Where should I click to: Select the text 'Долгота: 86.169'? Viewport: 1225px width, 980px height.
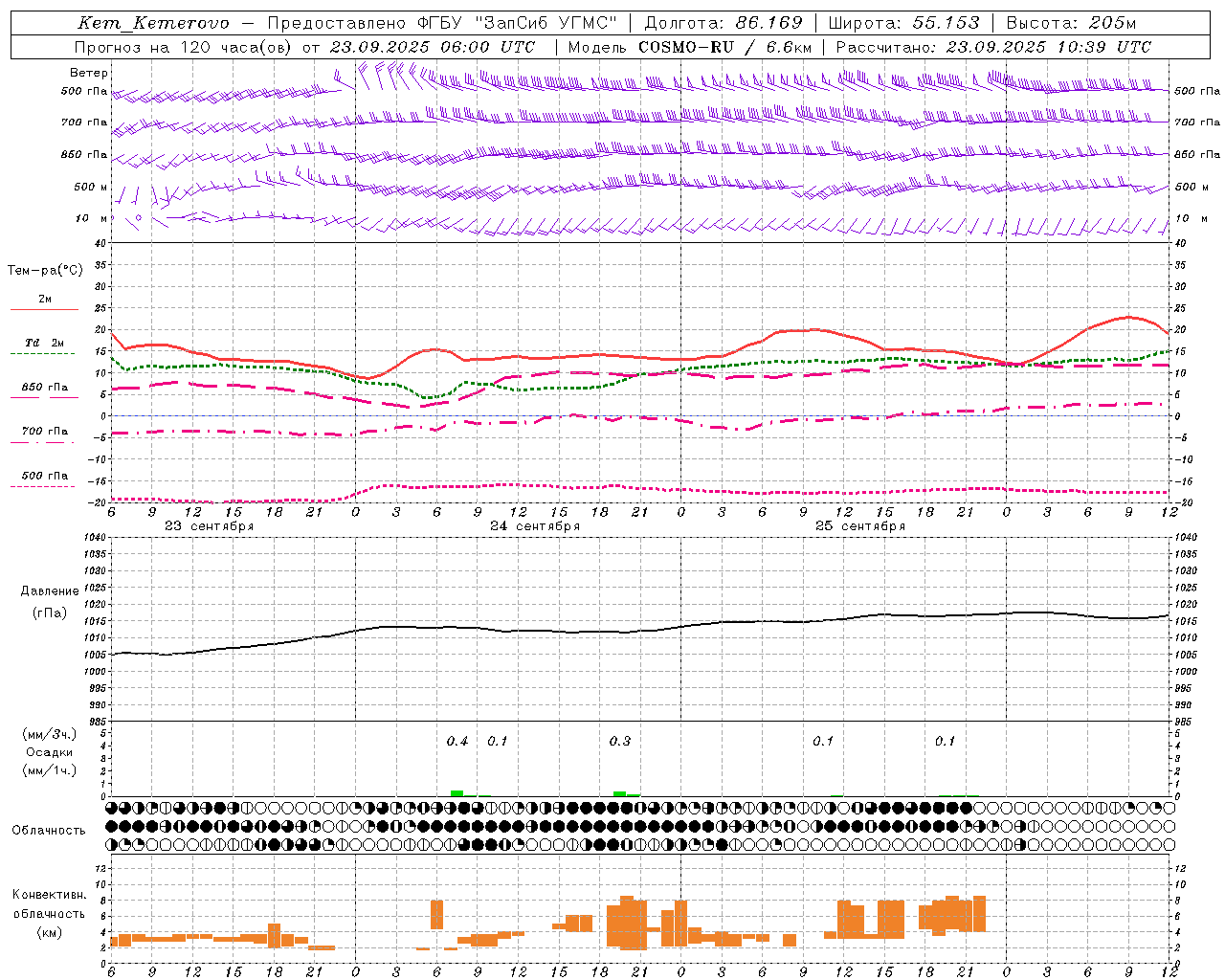tap(724, 23)
